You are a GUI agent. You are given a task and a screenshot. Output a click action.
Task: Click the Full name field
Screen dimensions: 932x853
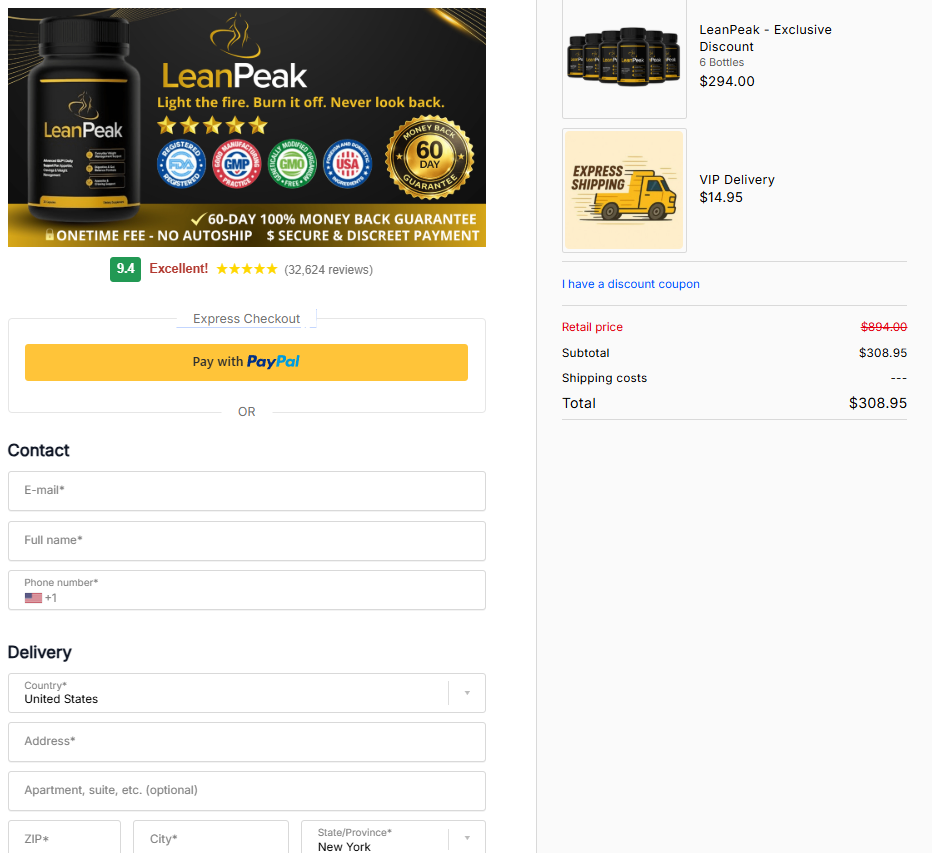246,541
